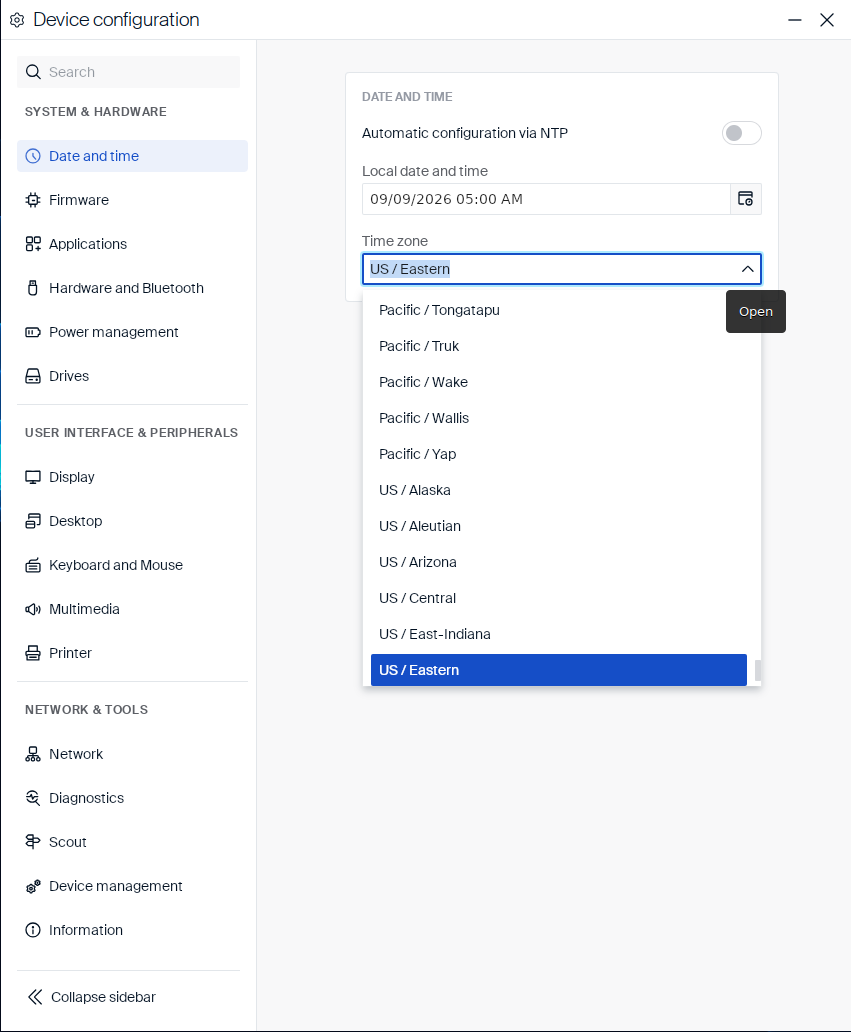This screenshot has height=1032, width=851.
Task: Select US / Arizona option
Action: tap(559, 562)
